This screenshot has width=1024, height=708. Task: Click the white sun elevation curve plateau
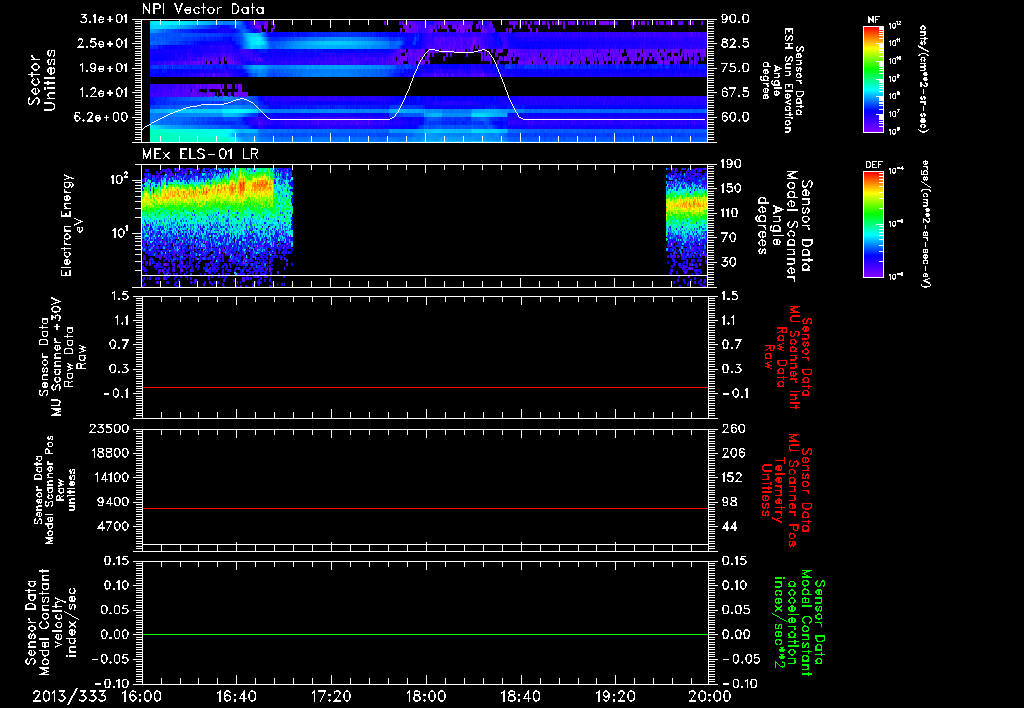click(x=457, y=51)
